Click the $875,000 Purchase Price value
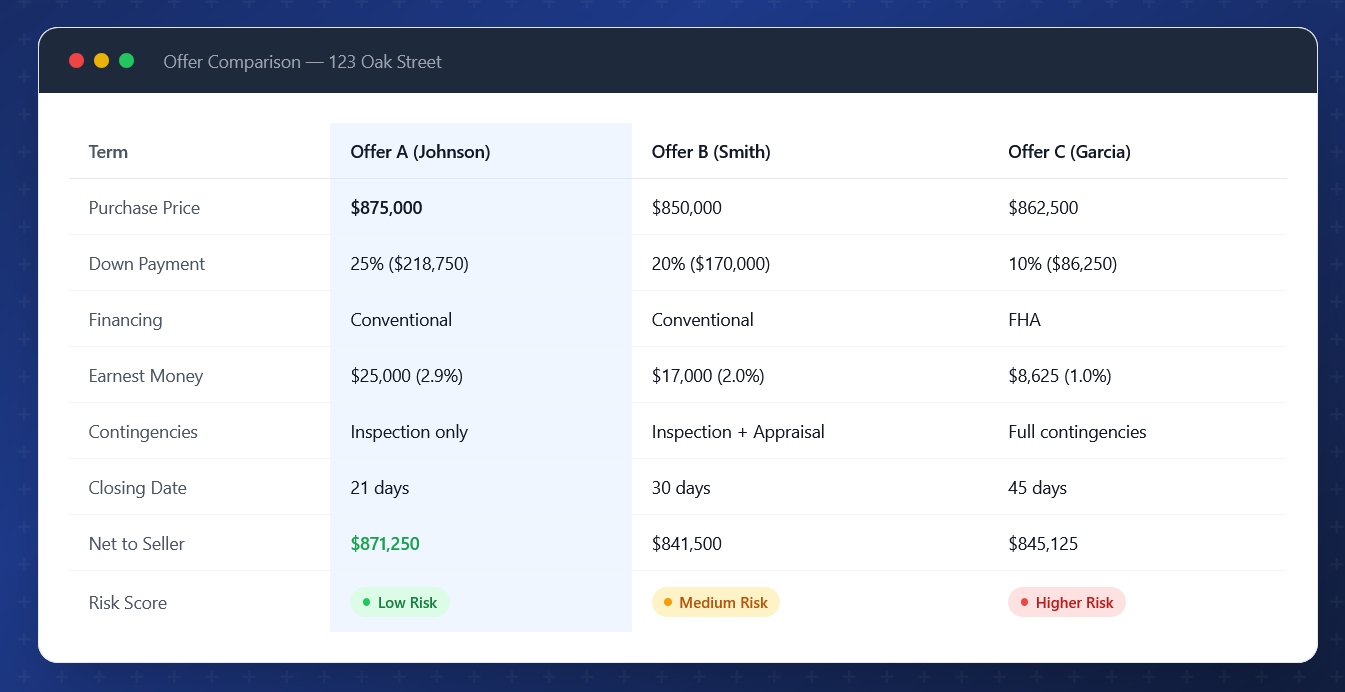 (386, 207)
